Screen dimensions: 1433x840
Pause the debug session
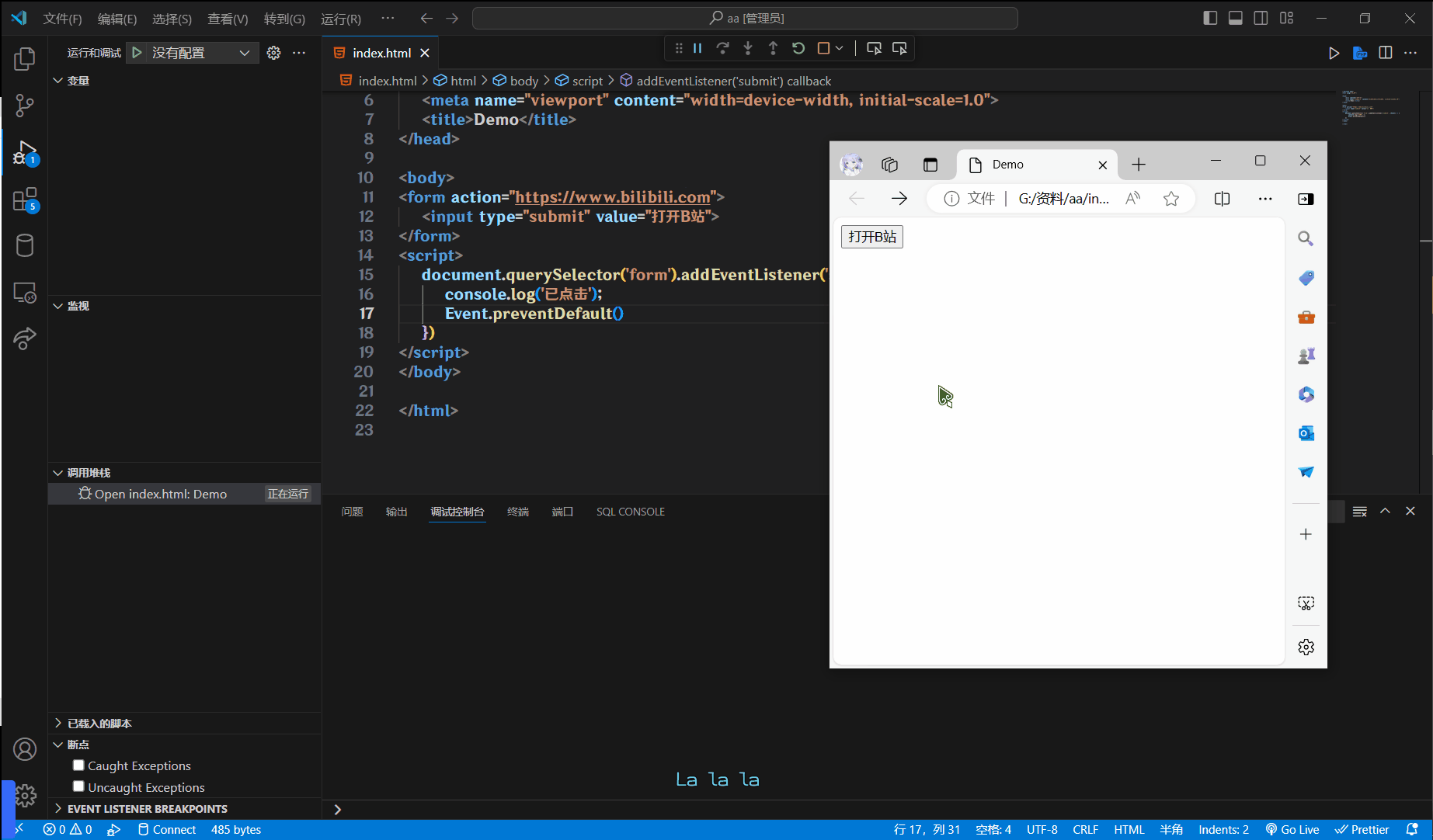697,48
